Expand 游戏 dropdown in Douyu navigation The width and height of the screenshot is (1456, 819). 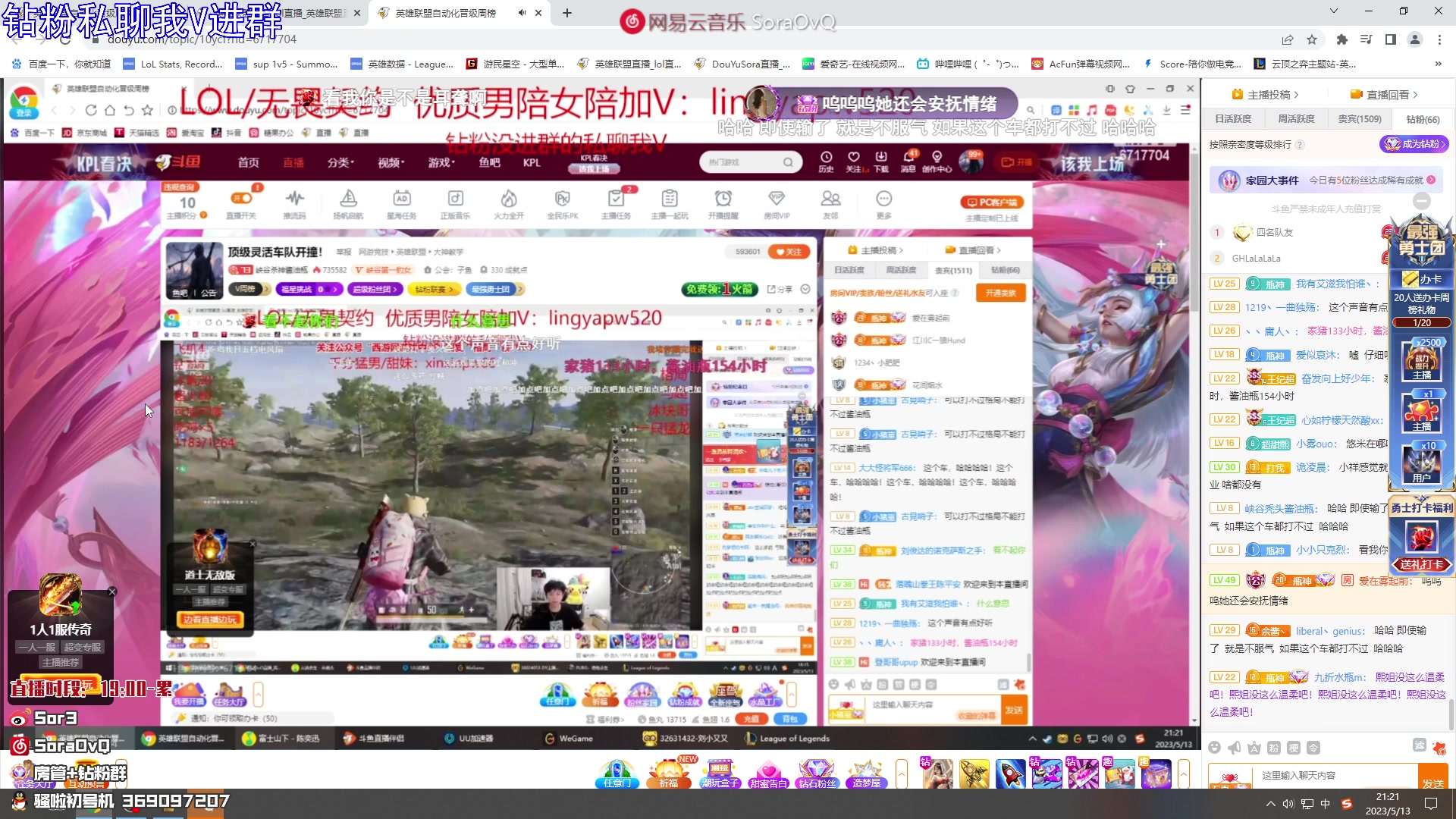pyautogui.click(x=441, y=162)
